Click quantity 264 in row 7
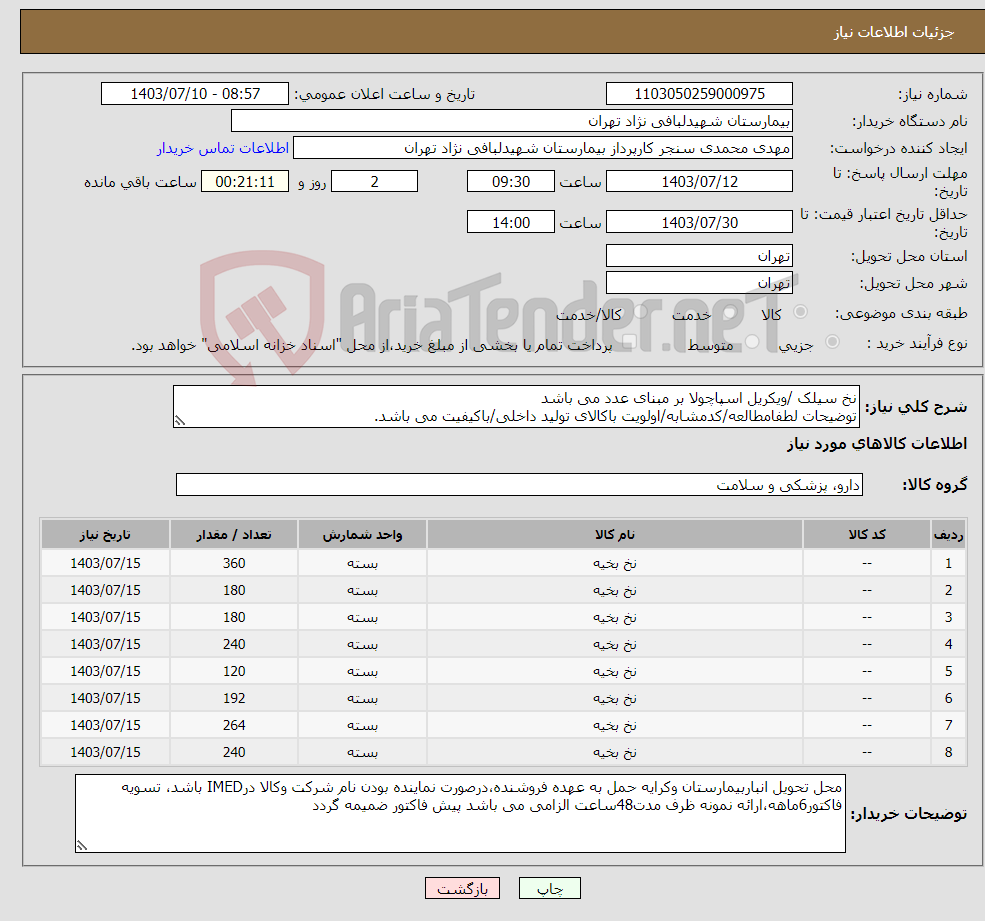Viewport: 985px width, 921px height. tap(234, 726)
